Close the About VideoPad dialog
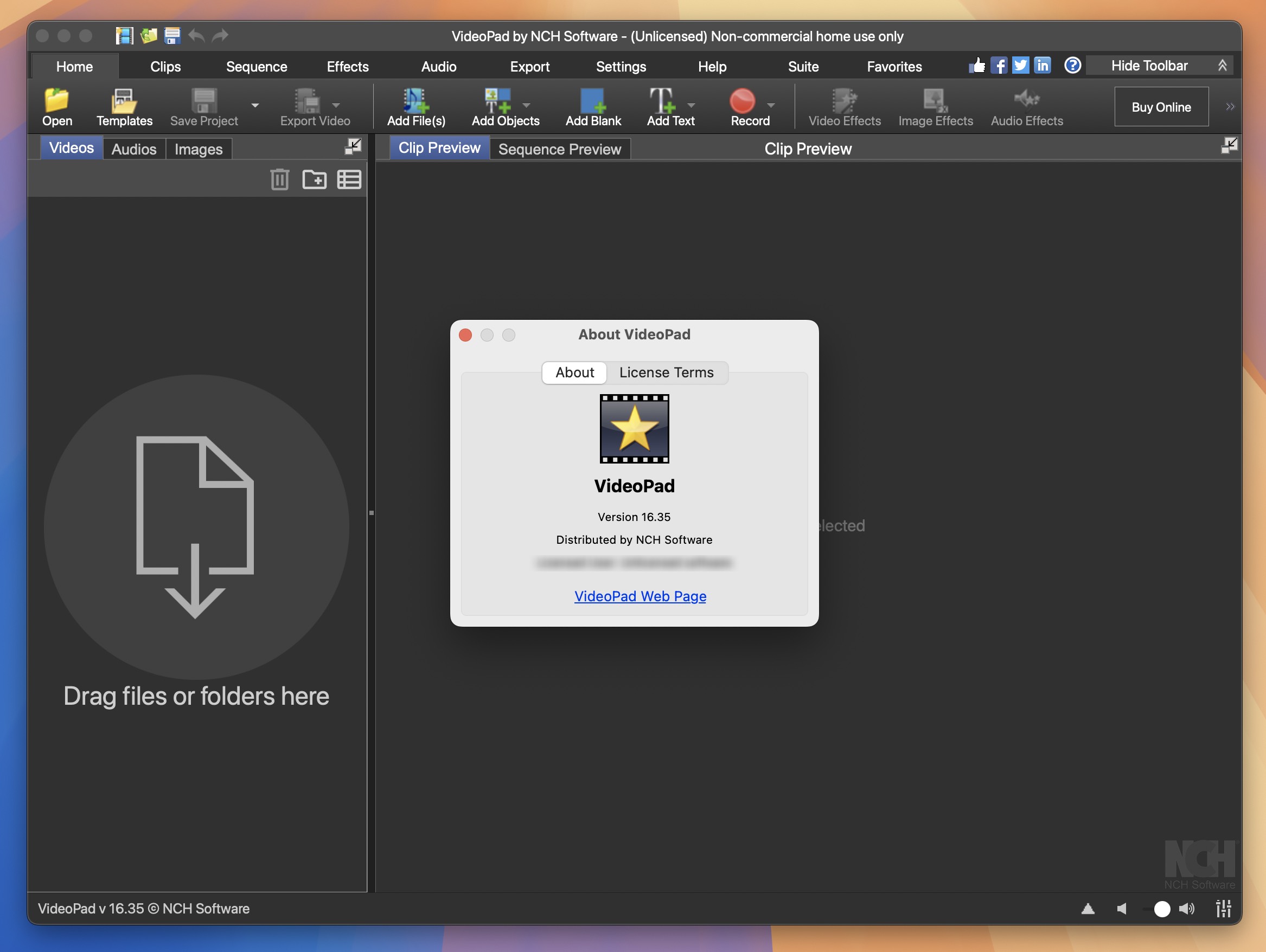Image resolution: width=1266 pixels, height=952 pixels. coord(465,335)
